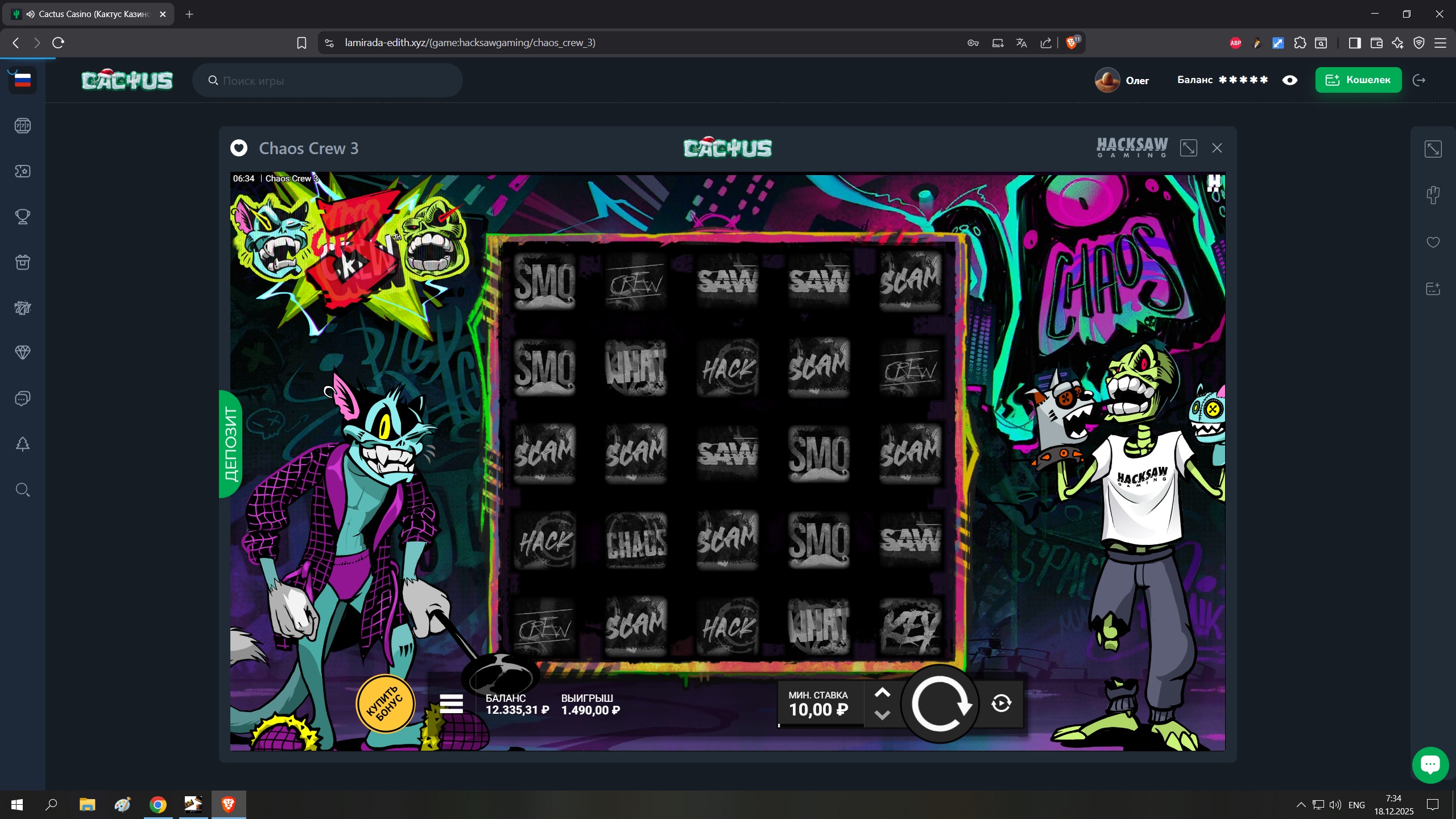The width and height of the screenshot is (1456, 819).
Task: Click the sidebar magnifier search icon
Action: click(23, 490)
